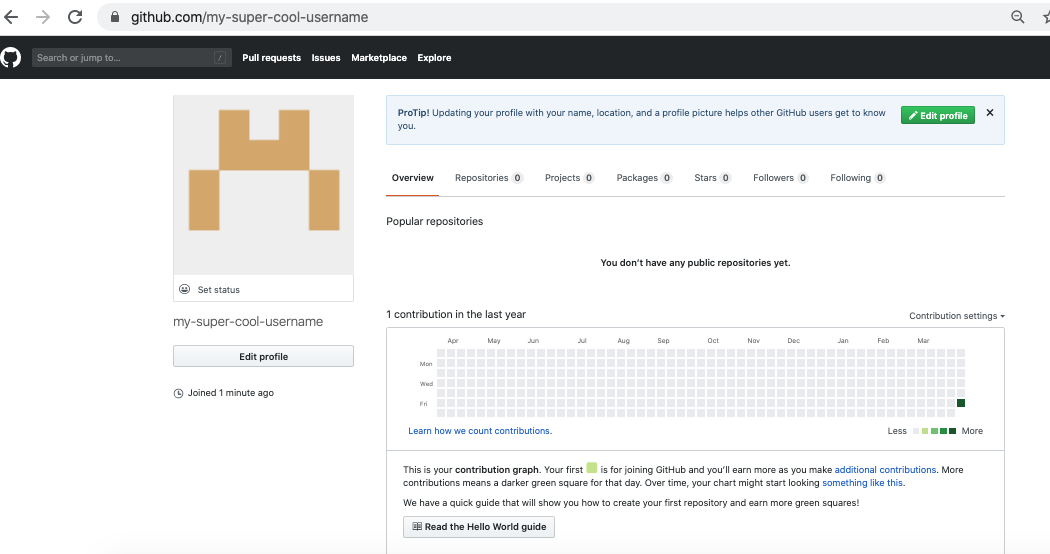Click the Less label in graph legend

click(x=897, y=431)
